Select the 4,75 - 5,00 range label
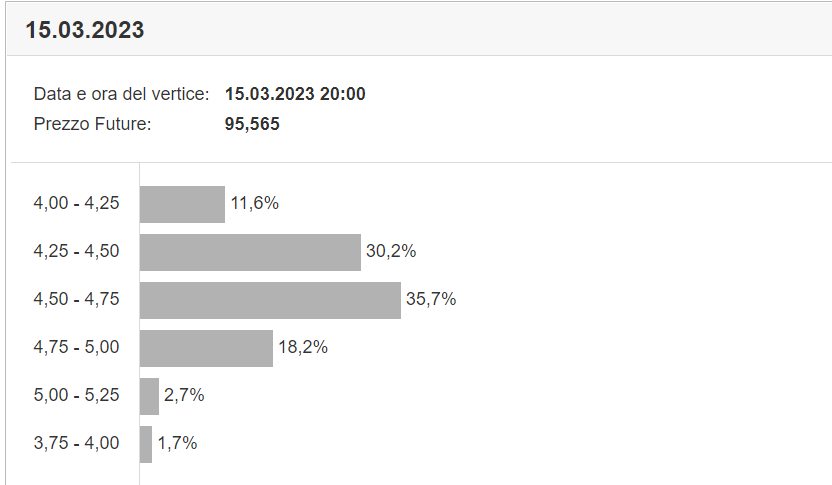Screen dimensions: 832x485 pyautogui.click(x=76, y=347)
